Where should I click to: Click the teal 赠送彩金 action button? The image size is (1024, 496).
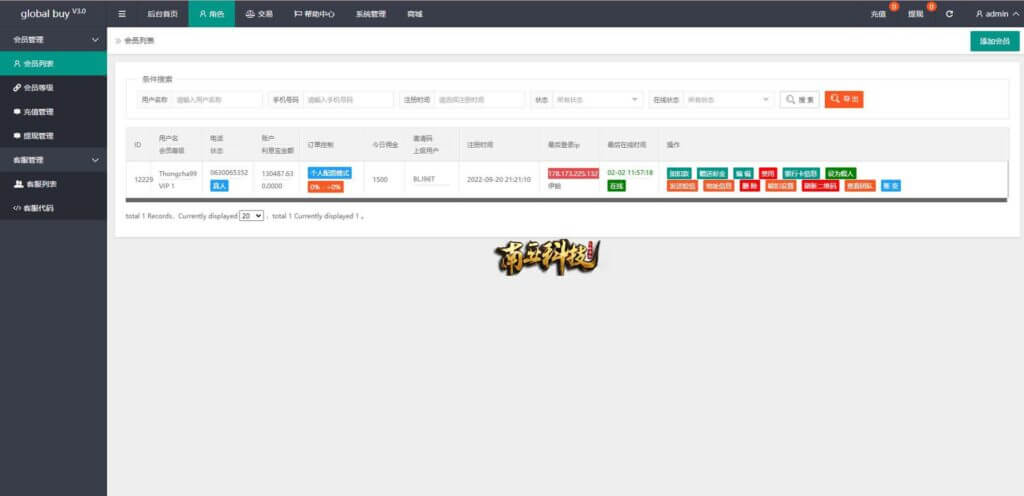pos(712,174)
